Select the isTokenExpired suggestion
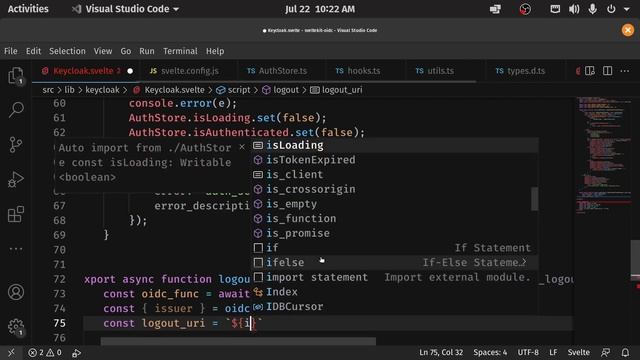 click(395, 160)
